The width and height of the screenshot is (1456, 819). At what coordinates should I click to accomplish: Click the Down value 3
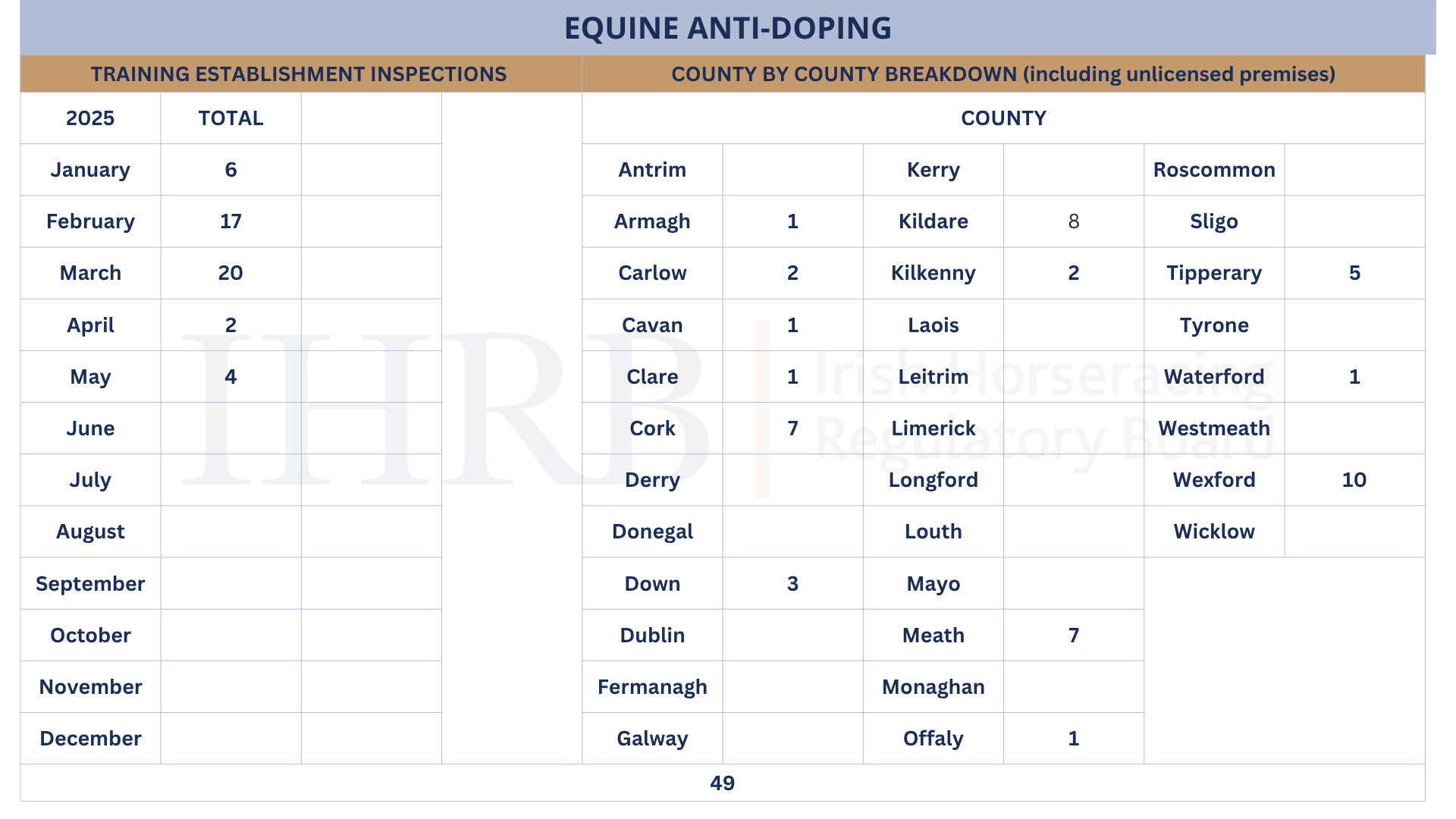pyautogui.click(x=792, y=584)
